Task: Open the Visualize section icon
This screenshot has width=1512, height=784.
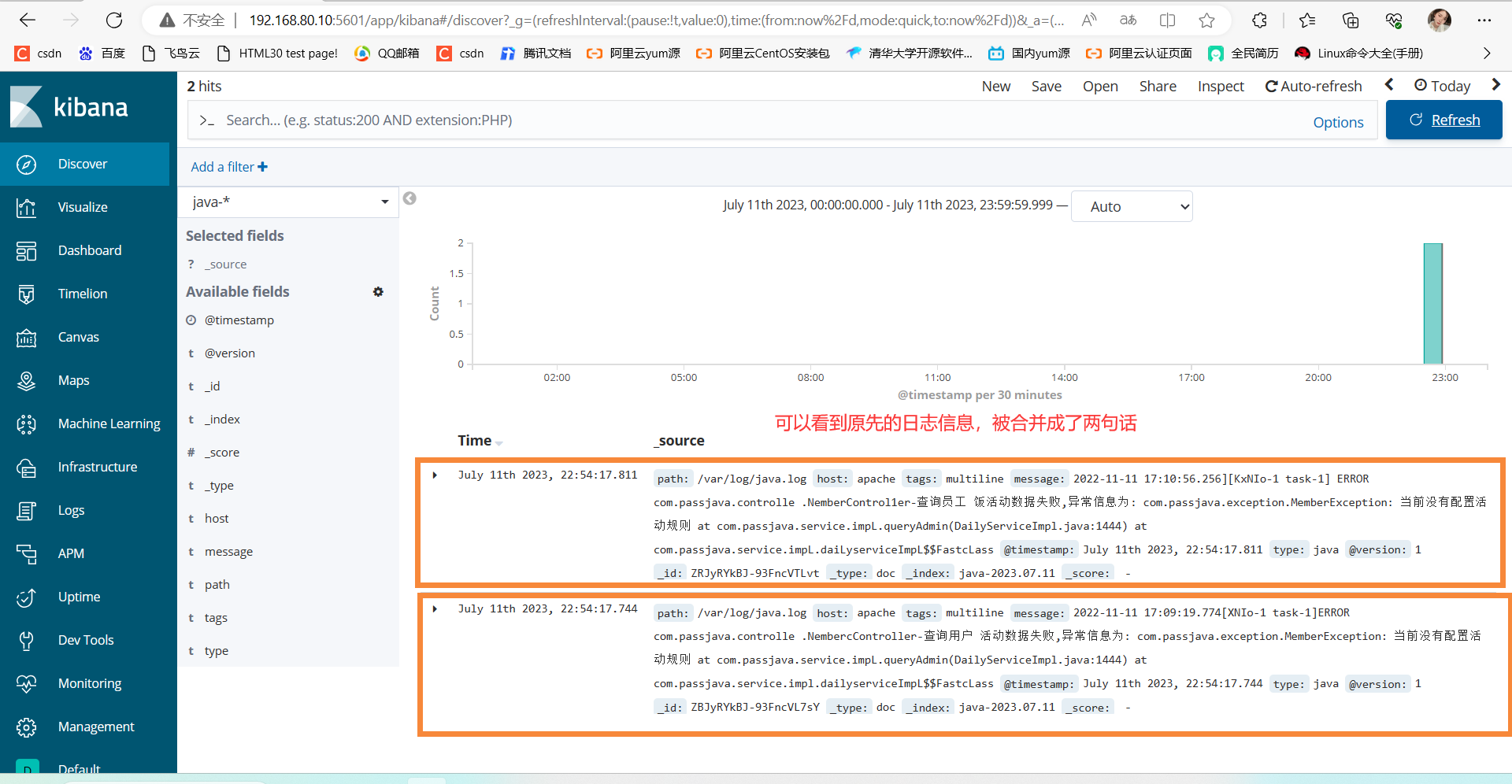Action: click(x=26, y=207)
